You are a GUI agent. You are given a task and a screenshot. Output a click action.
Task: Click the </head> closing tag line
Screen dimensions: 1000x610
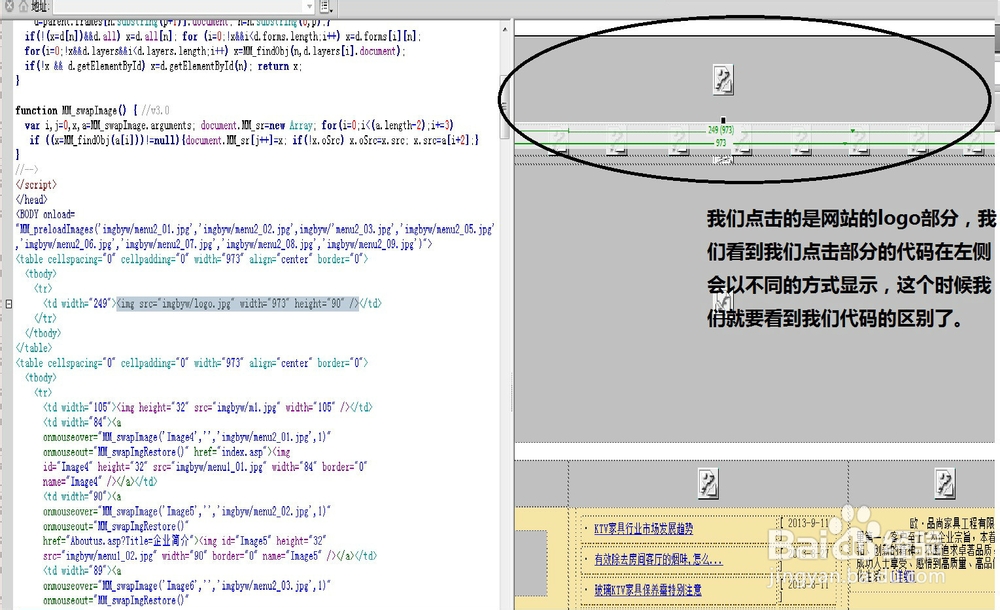tap(32, 200)
